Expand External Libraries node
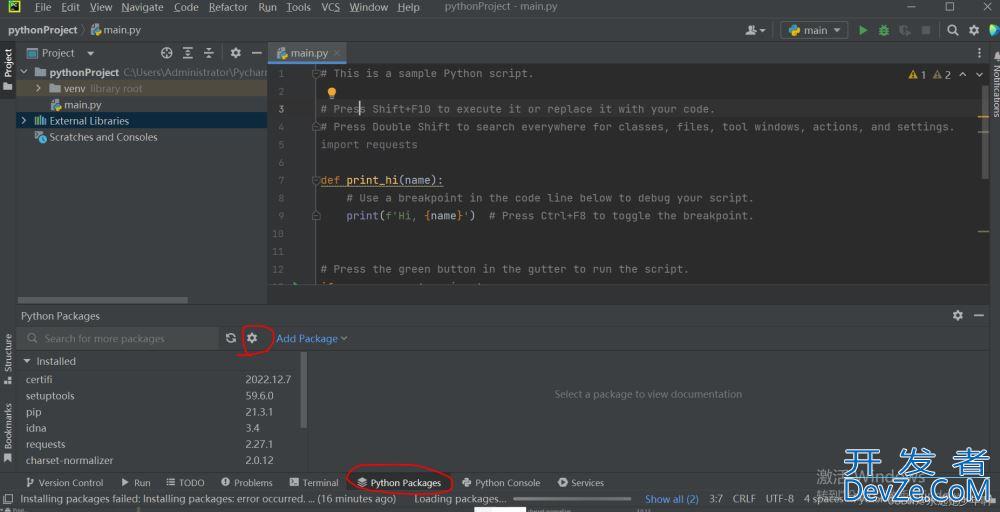The image size is (1000, 512). click(24, 121)
